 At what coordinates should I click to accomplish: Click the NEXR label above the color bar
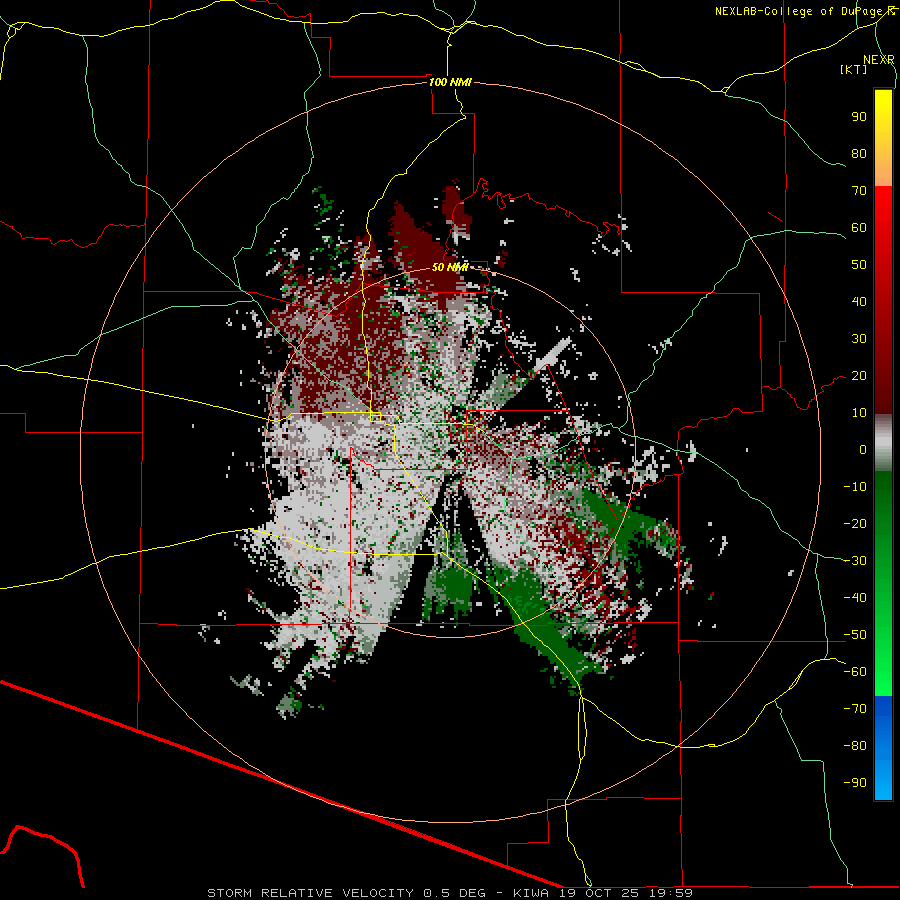(879, 60)
